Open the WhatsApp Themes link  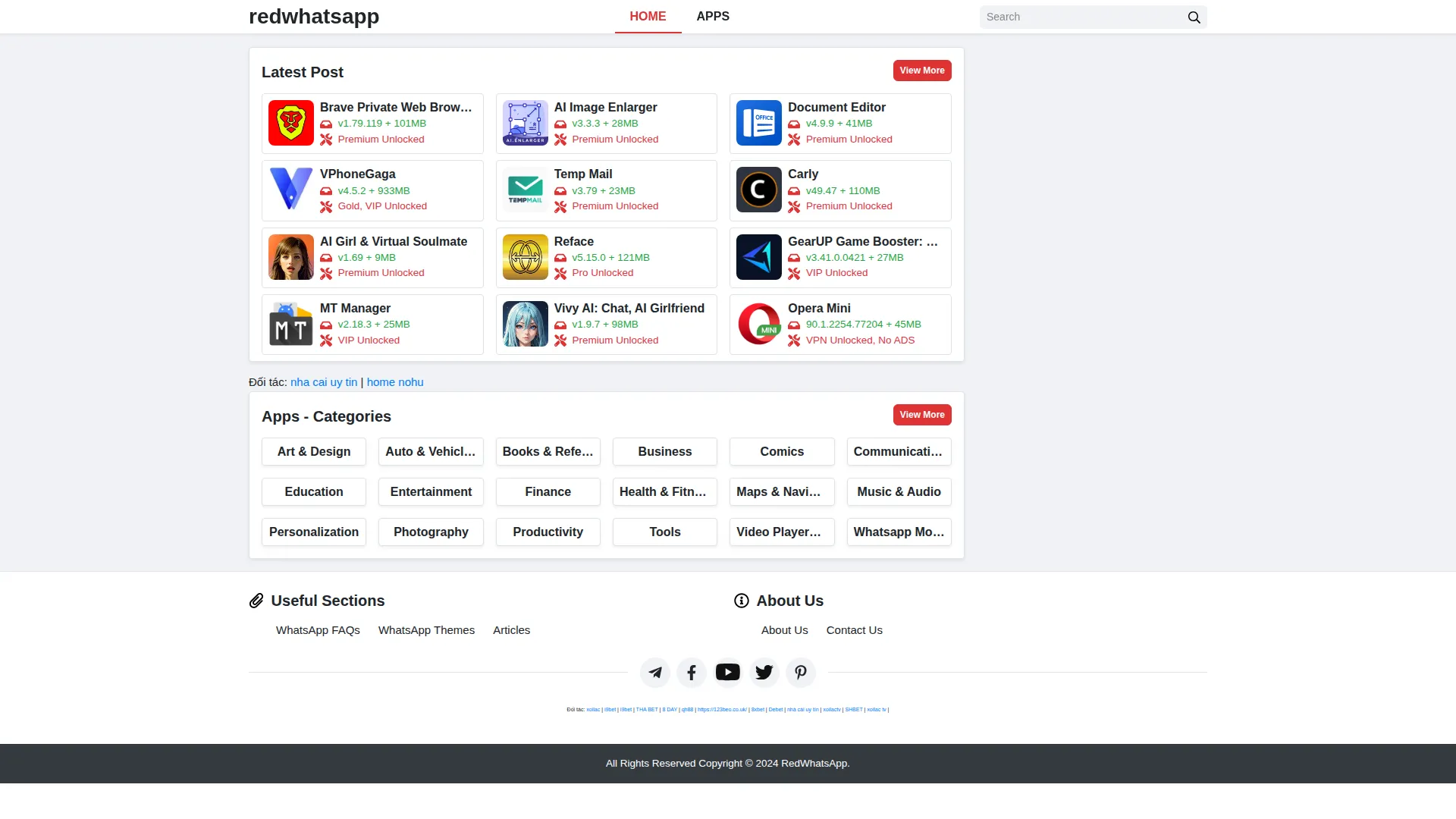(x=426, y=630)
